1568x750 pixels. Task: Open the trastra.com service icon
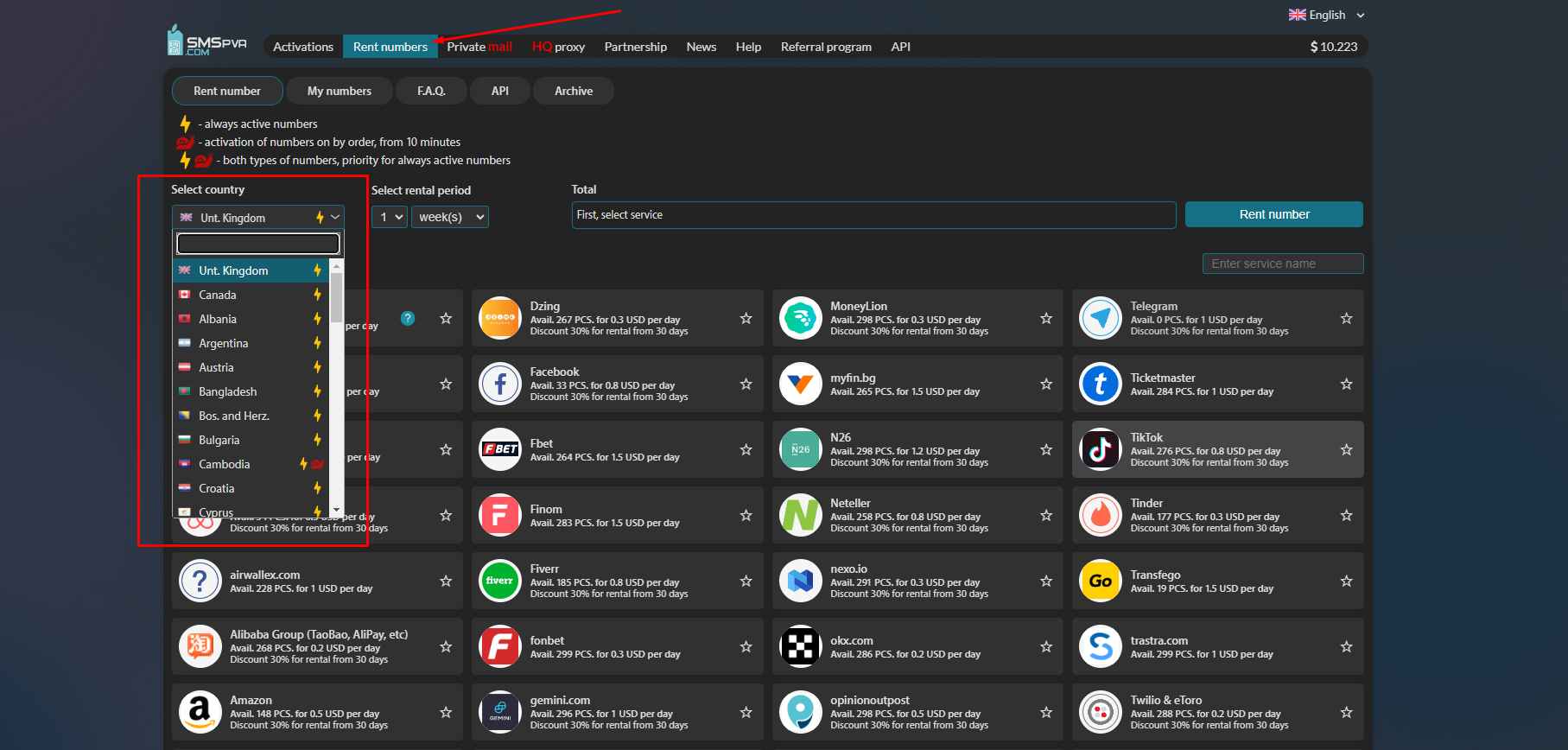[1101, 646]
